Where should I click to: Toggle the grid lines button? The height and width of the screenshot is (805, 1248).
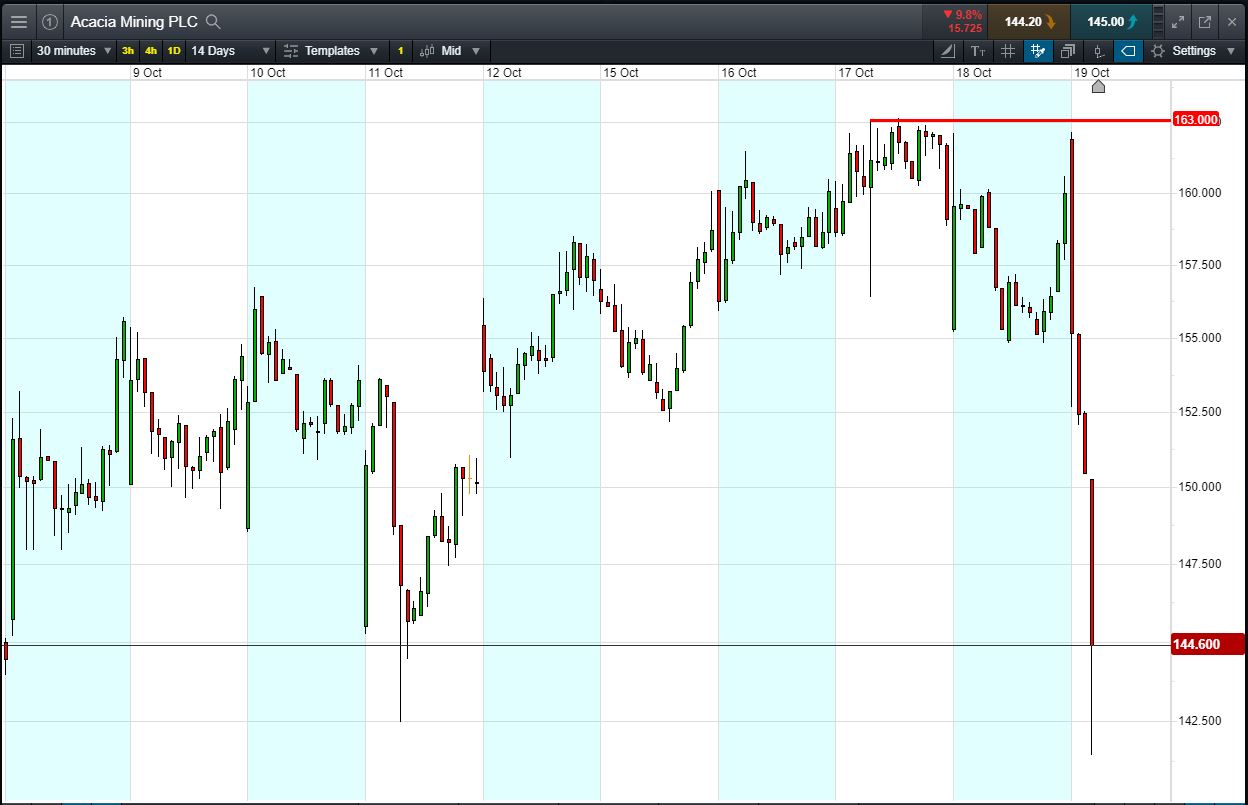(x=1008, y=51)
